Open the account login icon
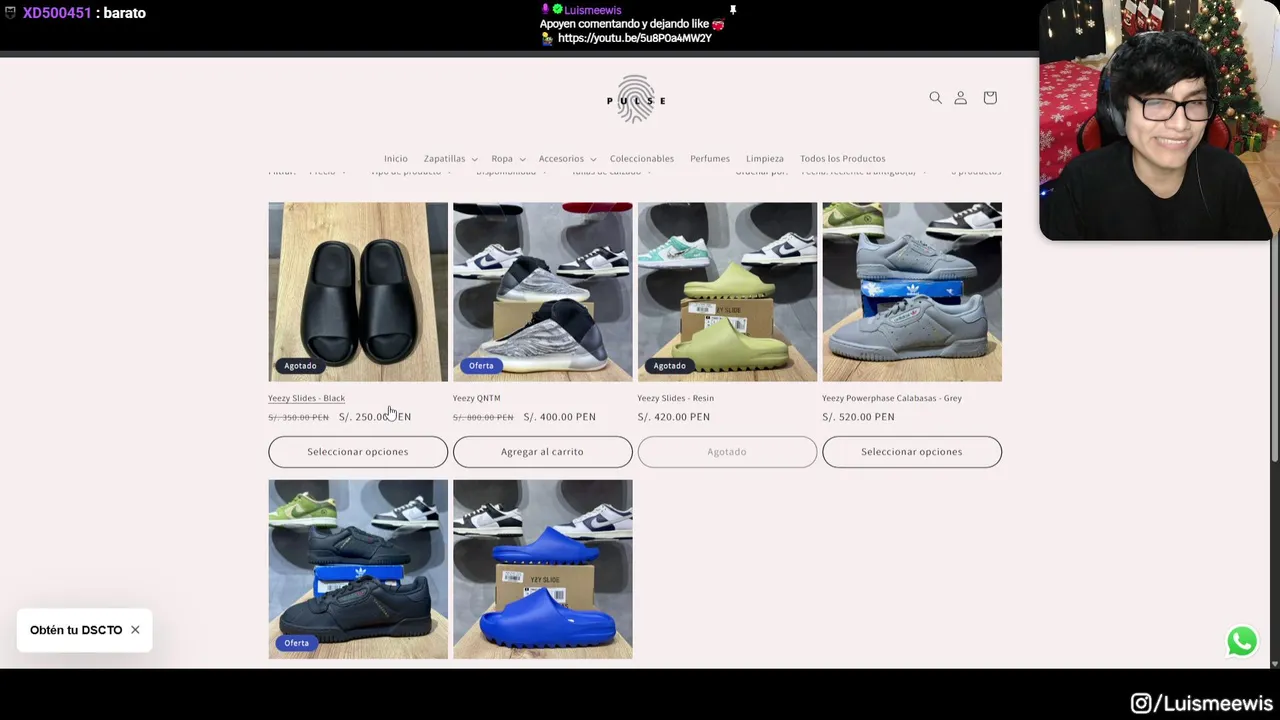 coord(960,97)
